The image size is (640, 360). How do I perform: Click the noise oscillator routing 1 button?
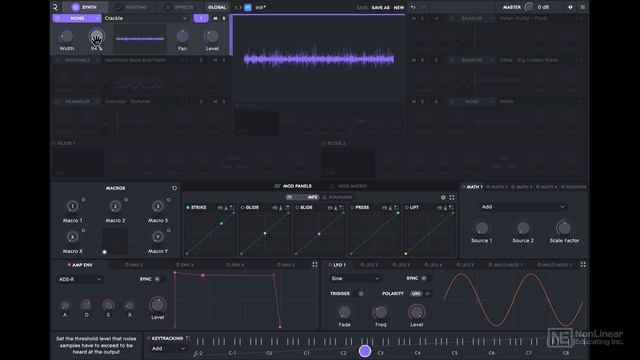[201, 18]
